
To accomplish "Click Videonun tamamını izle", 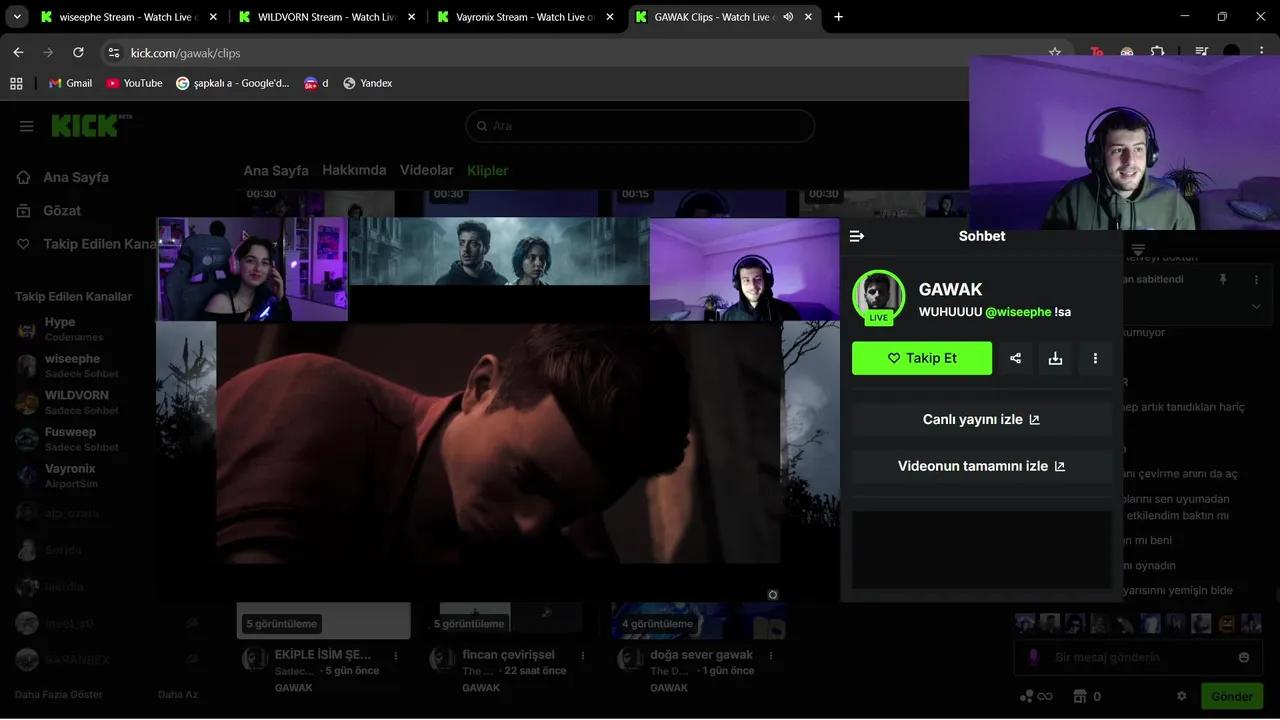I will [x=981, y=467].
